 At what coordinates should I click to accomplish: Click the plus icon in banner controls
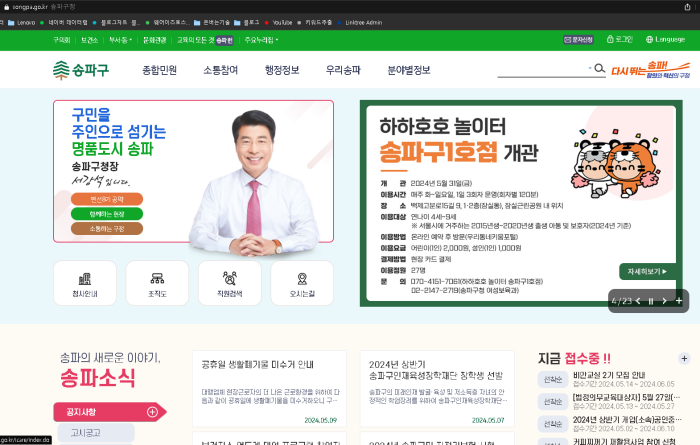[x=679, y=301]
